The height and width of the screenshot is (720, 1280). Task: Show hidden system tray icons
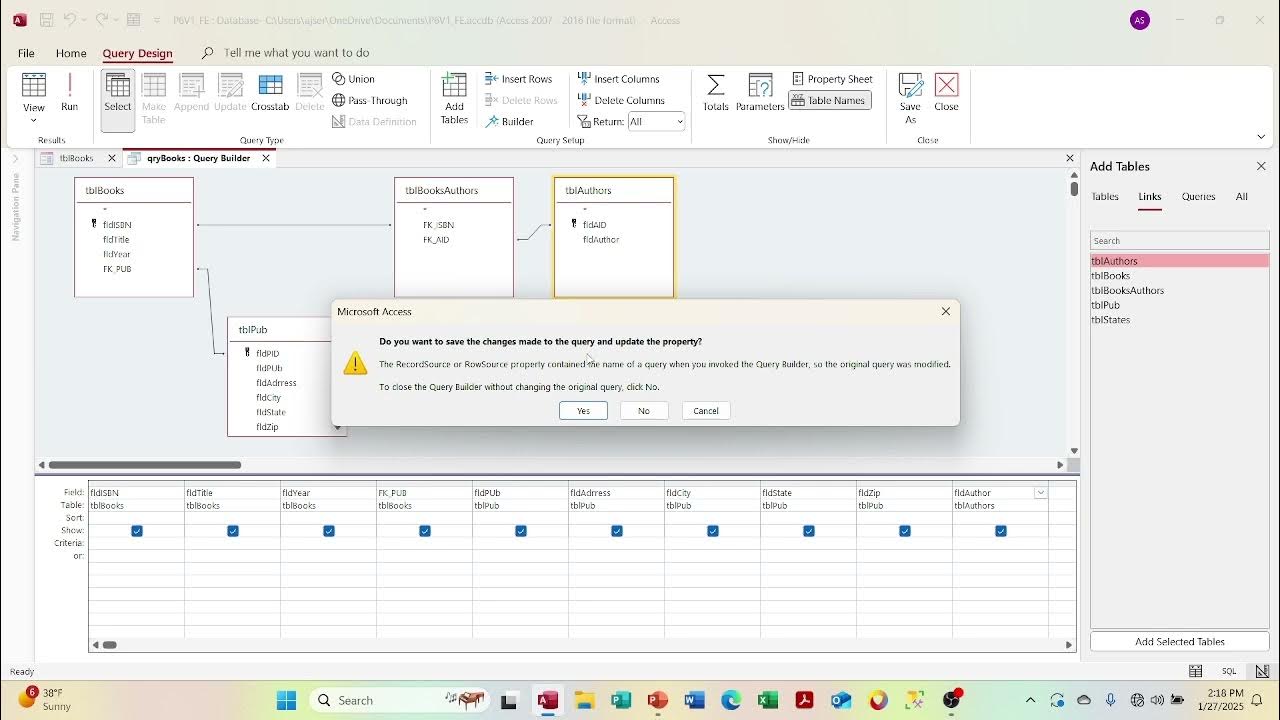(x=1030, y=700)
